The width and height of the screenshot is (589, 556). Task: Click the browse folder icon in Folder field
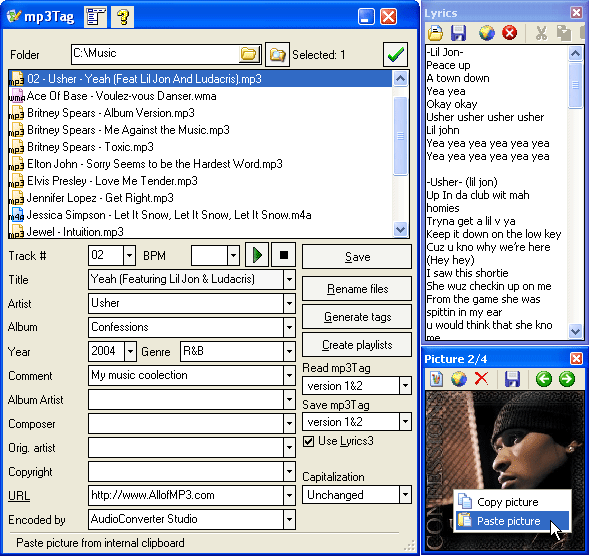tap(249, 54)
